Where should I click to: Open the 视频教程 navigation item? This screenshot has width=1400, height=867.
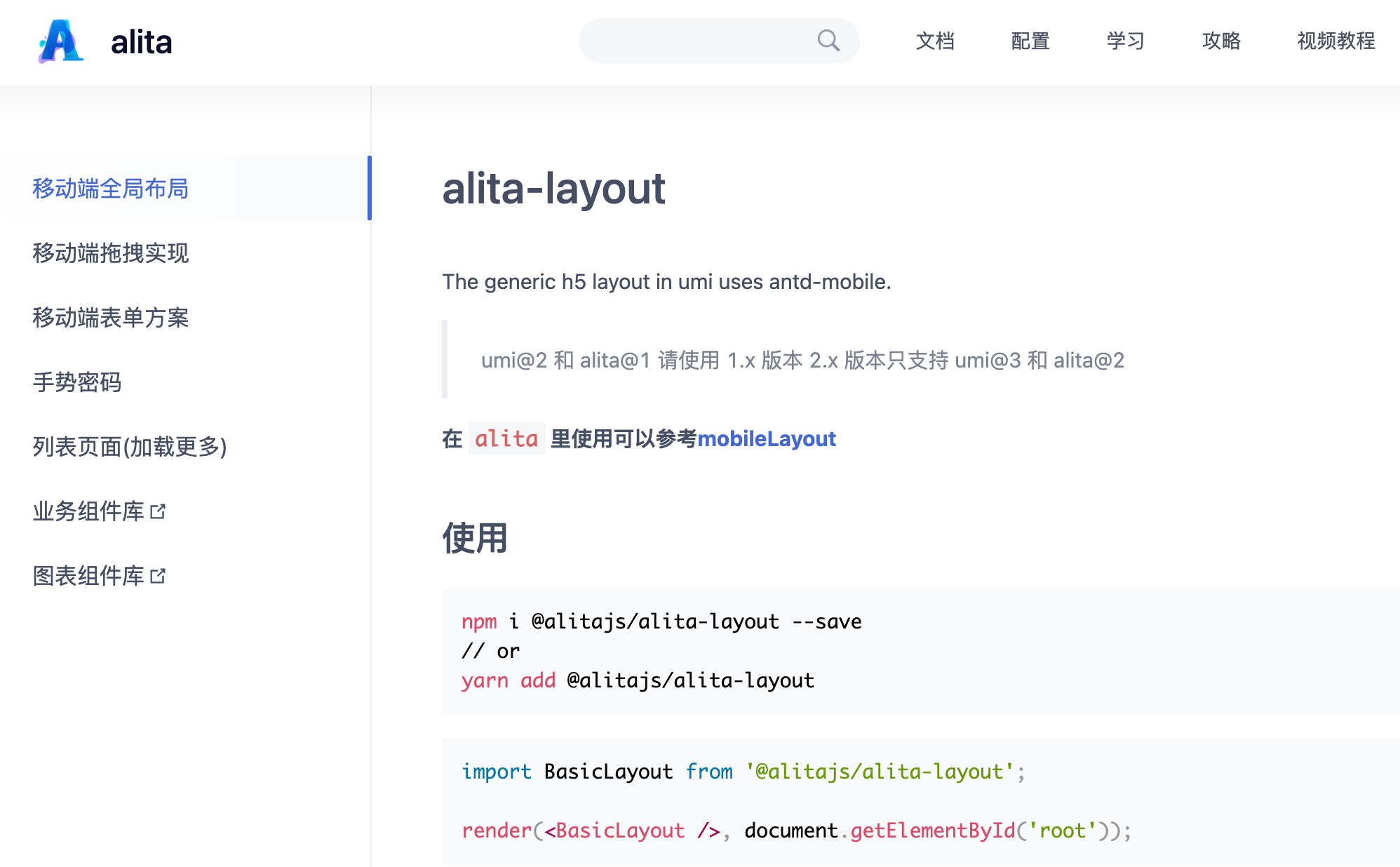pyautogui.click(x=1336, y=41)
